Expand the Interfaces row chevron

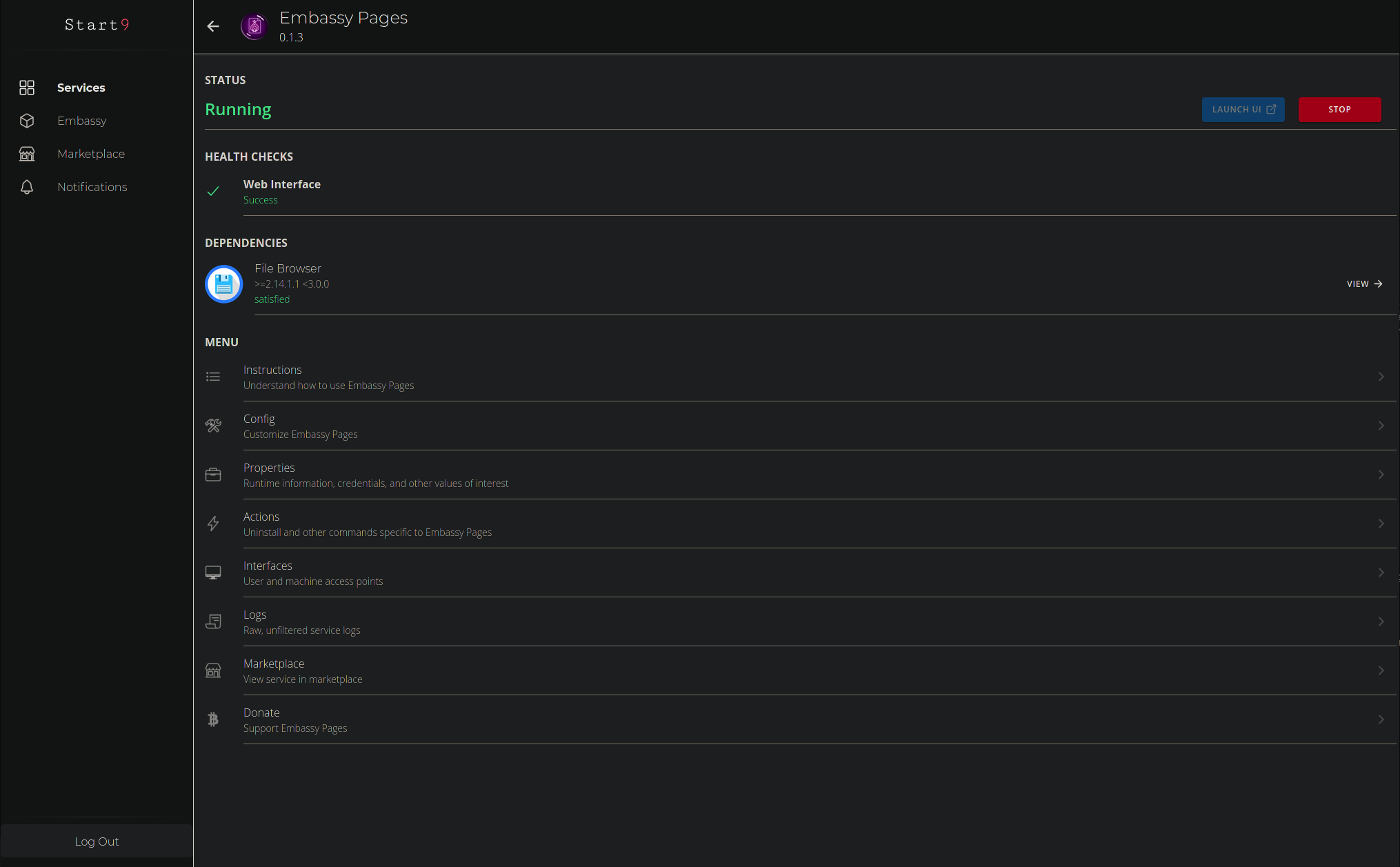point(1381,572)
